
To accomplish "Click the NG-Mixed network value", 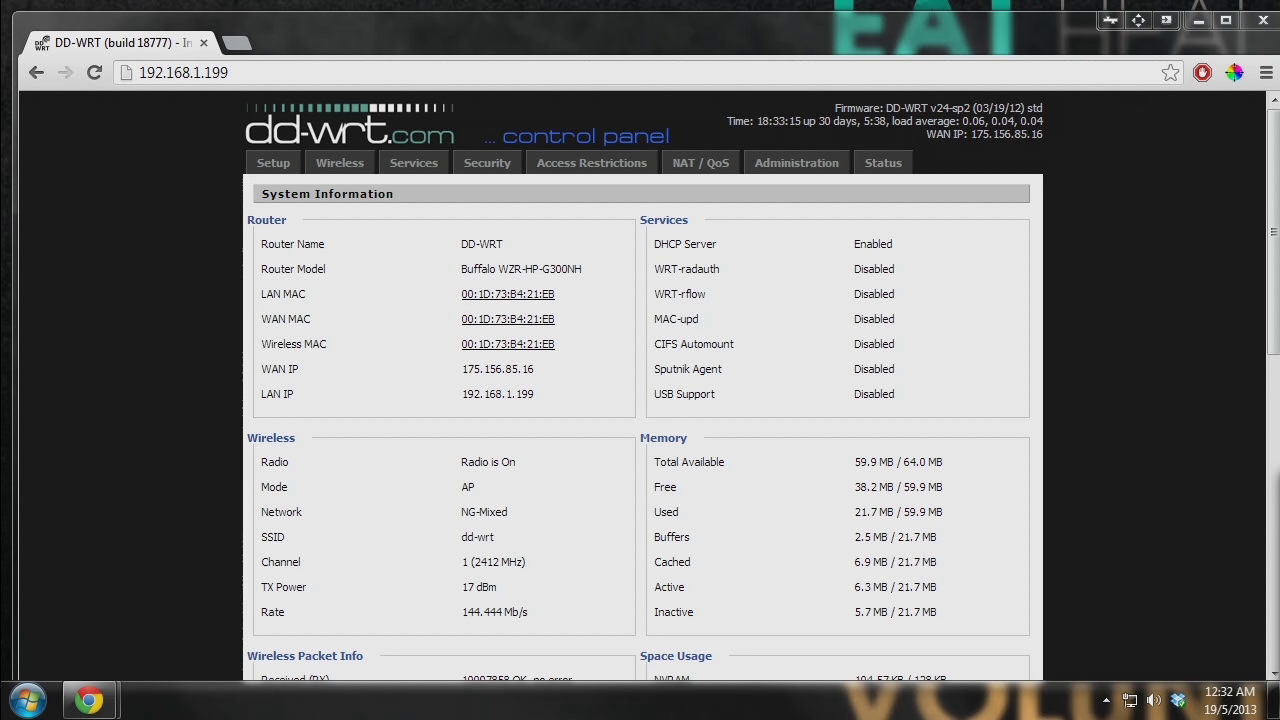I will point(484,512).
